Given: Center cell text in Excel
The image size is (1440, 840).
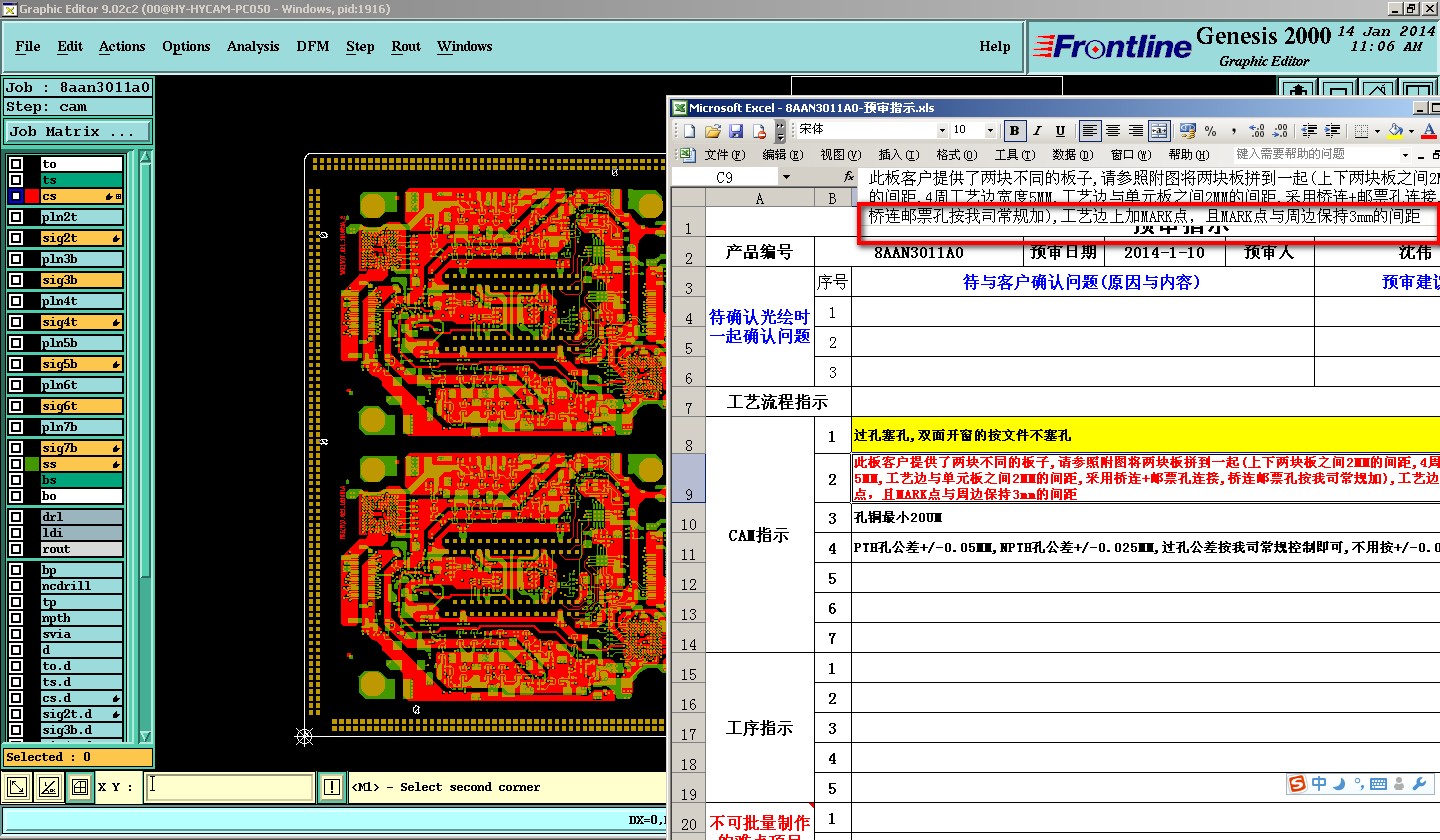Looking at the screenshot, I should [x=1112, y=131].
